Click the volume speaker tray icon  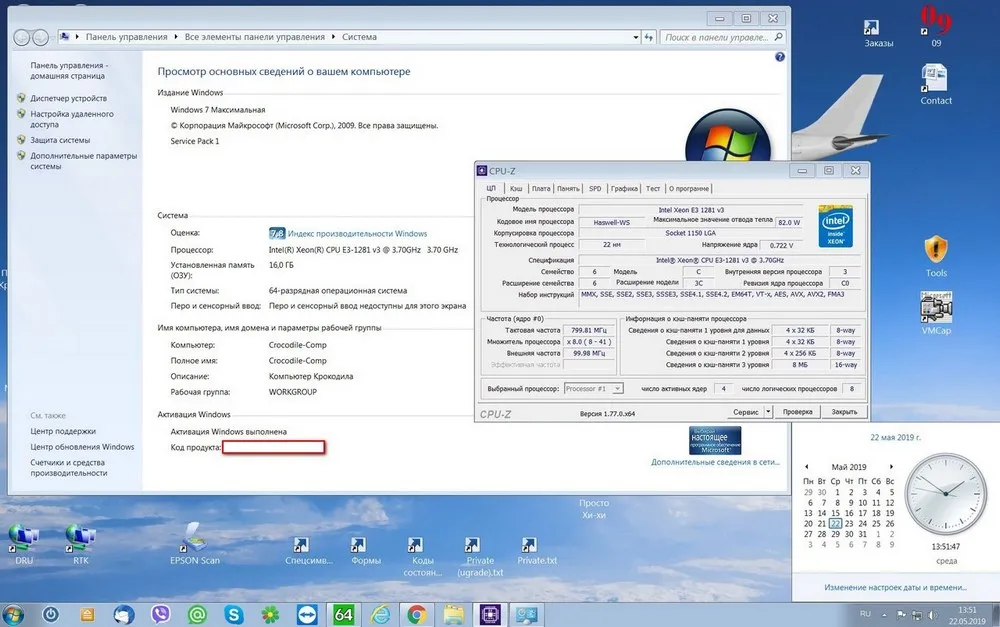[x=932, y=615]
